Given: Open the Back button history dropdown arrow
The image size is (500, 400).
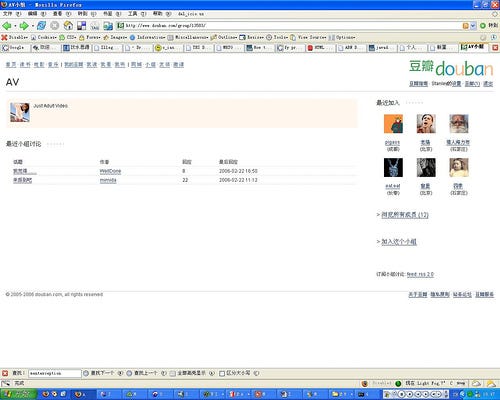Looking at the screenshot, I should (15, 26).
